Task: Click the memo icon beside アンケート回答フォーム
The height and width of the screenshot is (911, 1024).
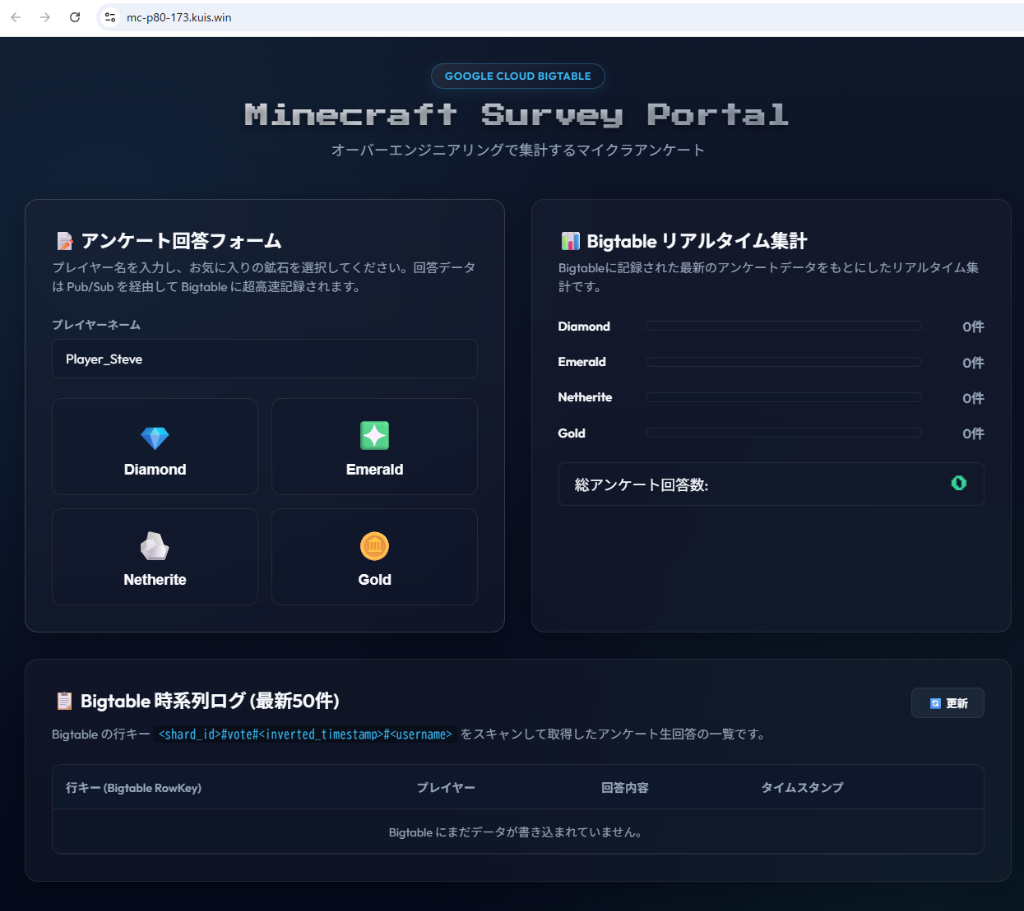Action: [x=65, y=241]
